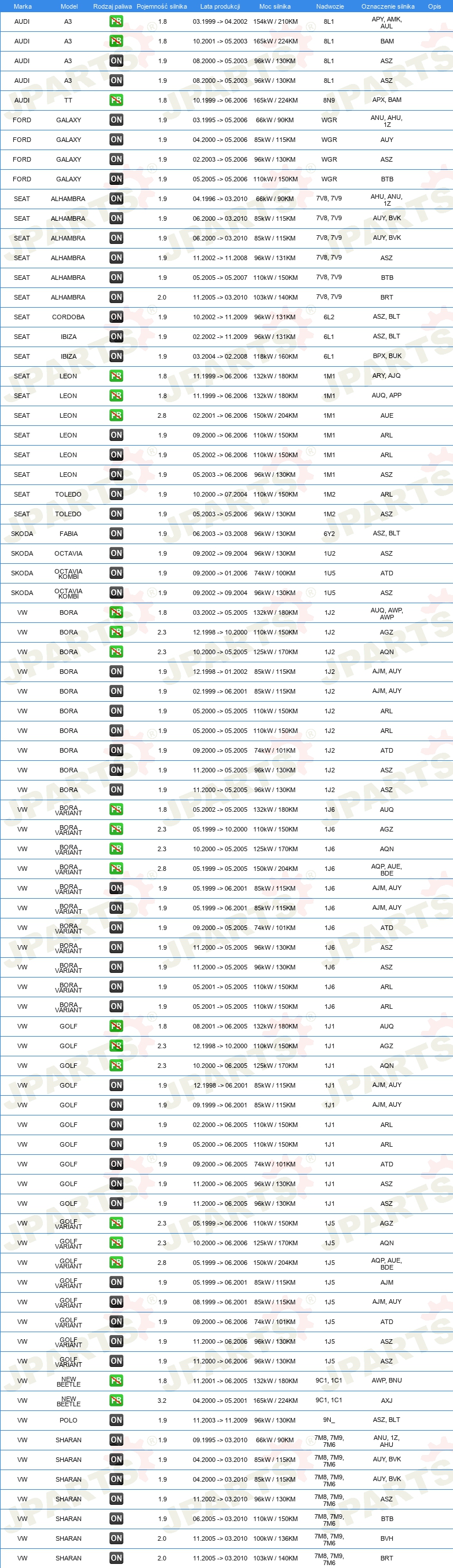Image resolution: width=453 pixels, height=1568 pixels.
Task: Click petrol icon for VW Bora Variant 2.8
Action: click(x=116, y=869)
